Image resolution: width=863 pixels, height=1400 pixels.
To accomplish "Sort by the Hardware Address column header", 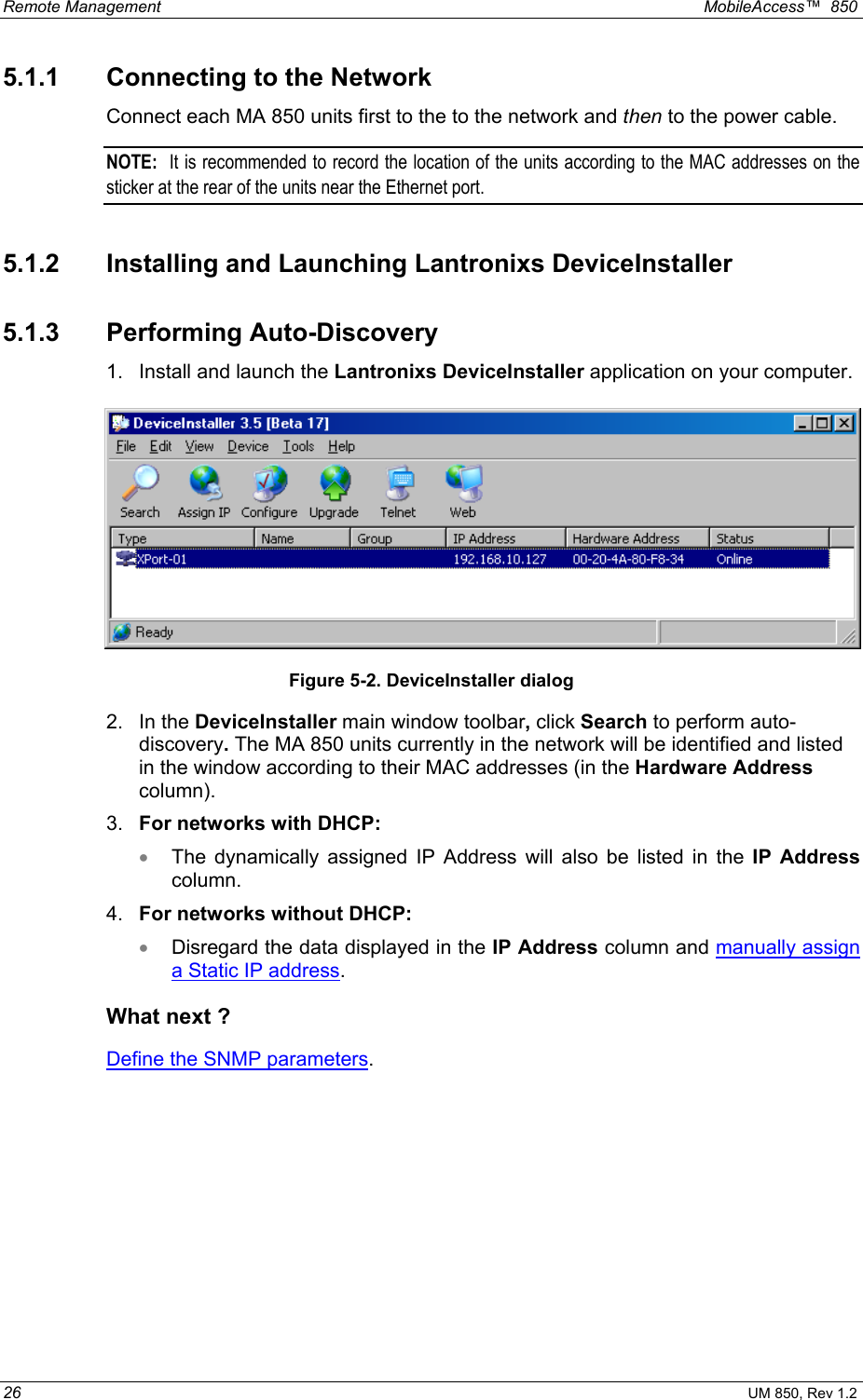I will pos(638,538).
